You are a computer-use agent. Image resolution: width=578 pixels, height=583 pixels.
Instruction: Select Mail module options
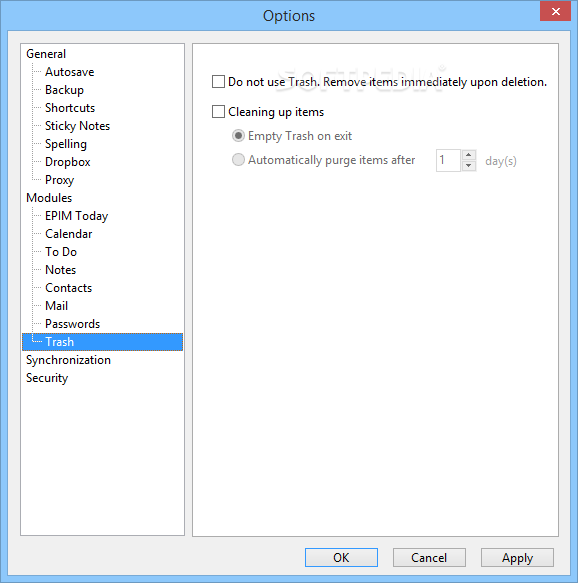click(56, 306)
